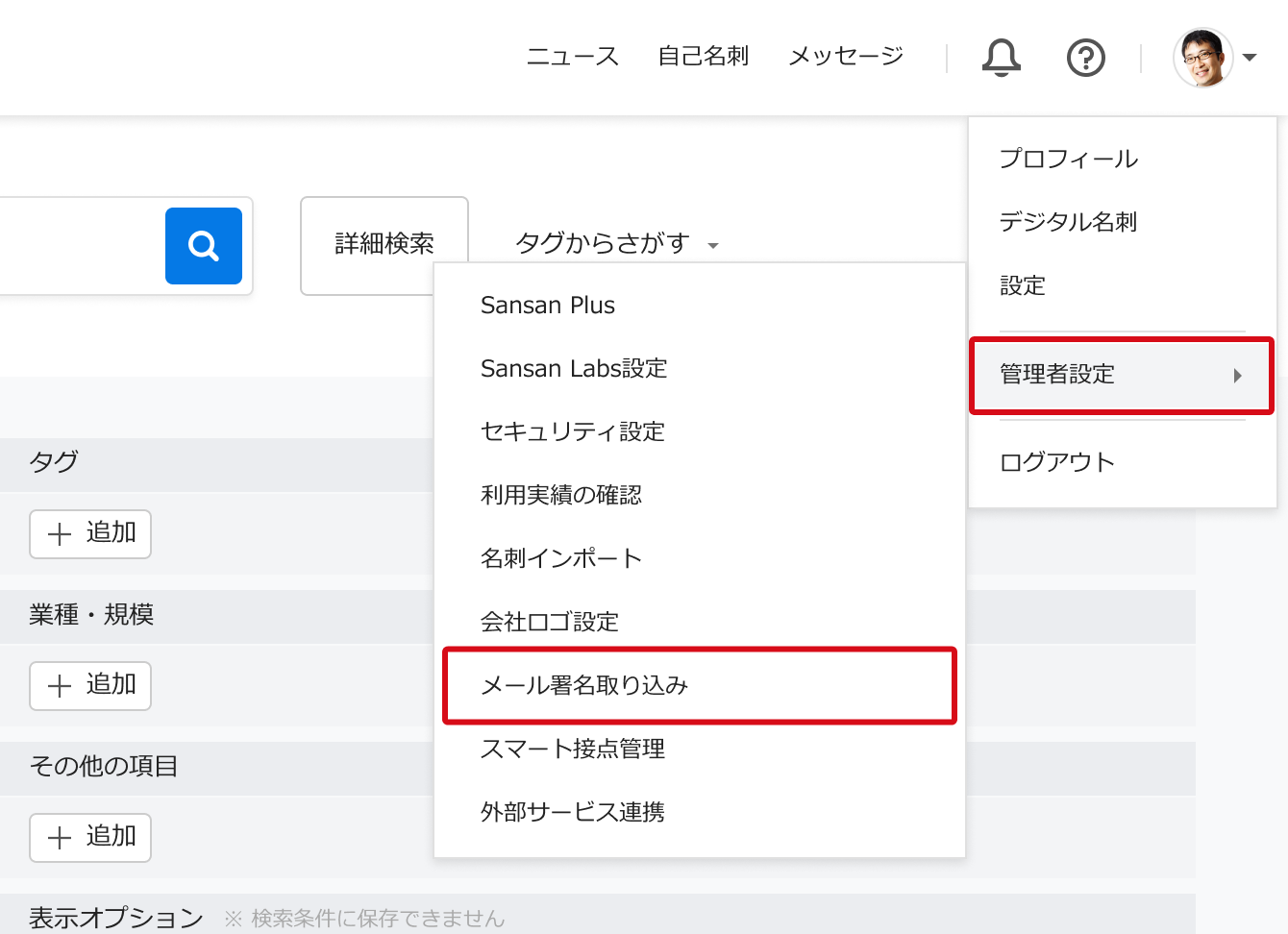
Task: Click the user profile avatar
Action: [x=1202, y=58]
